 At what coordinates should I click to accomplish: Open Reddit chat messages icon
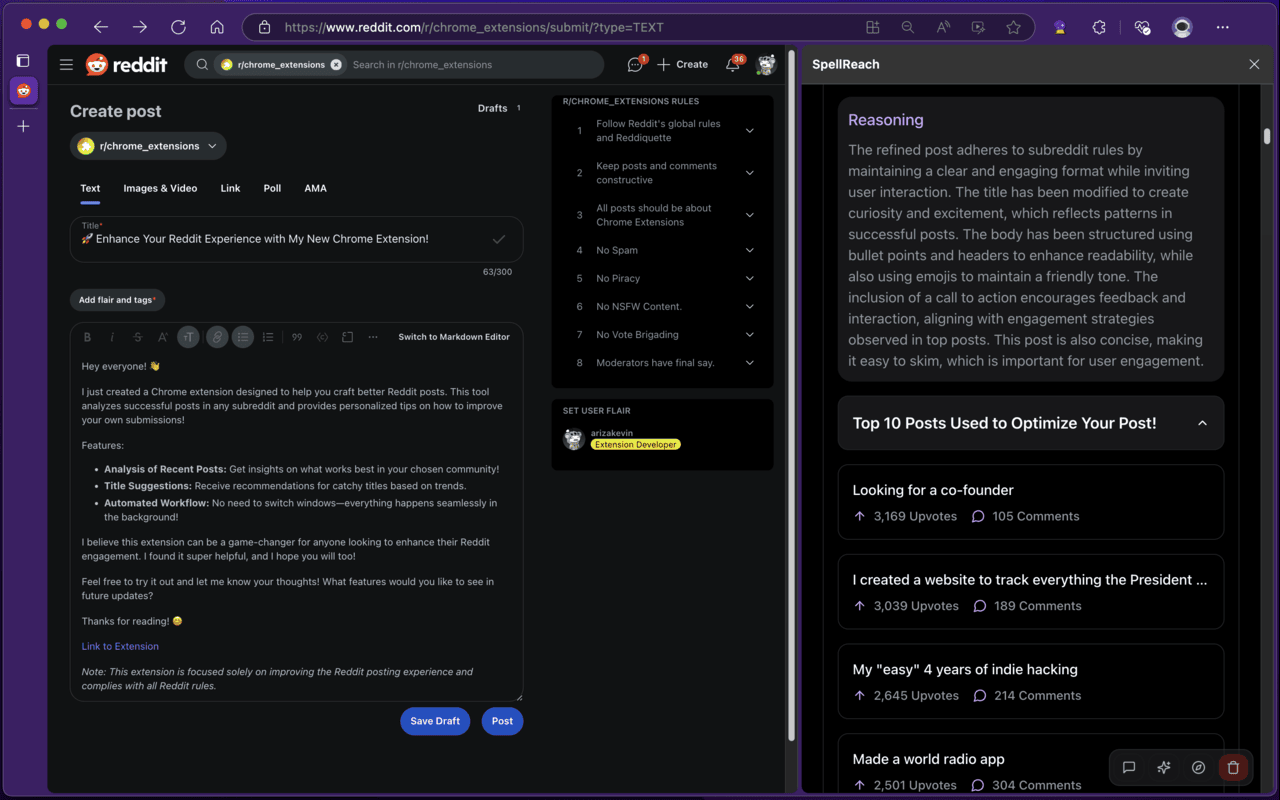click(635, 65)
